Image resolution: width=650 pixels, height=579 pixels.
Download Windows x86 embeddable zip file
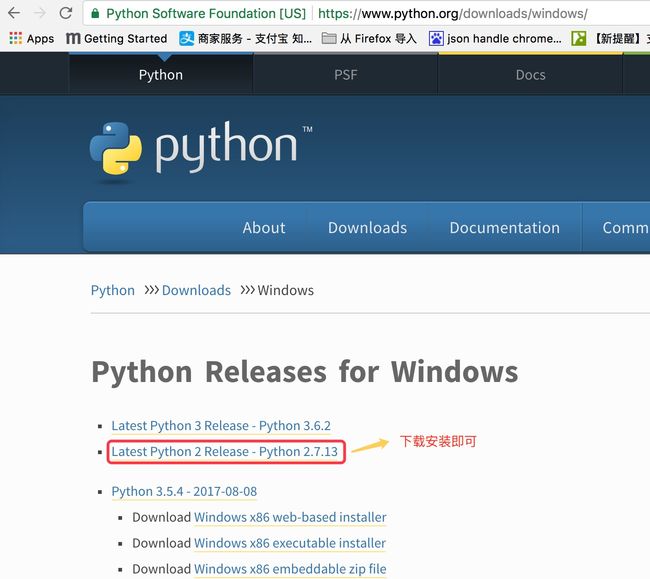point(290,569)
